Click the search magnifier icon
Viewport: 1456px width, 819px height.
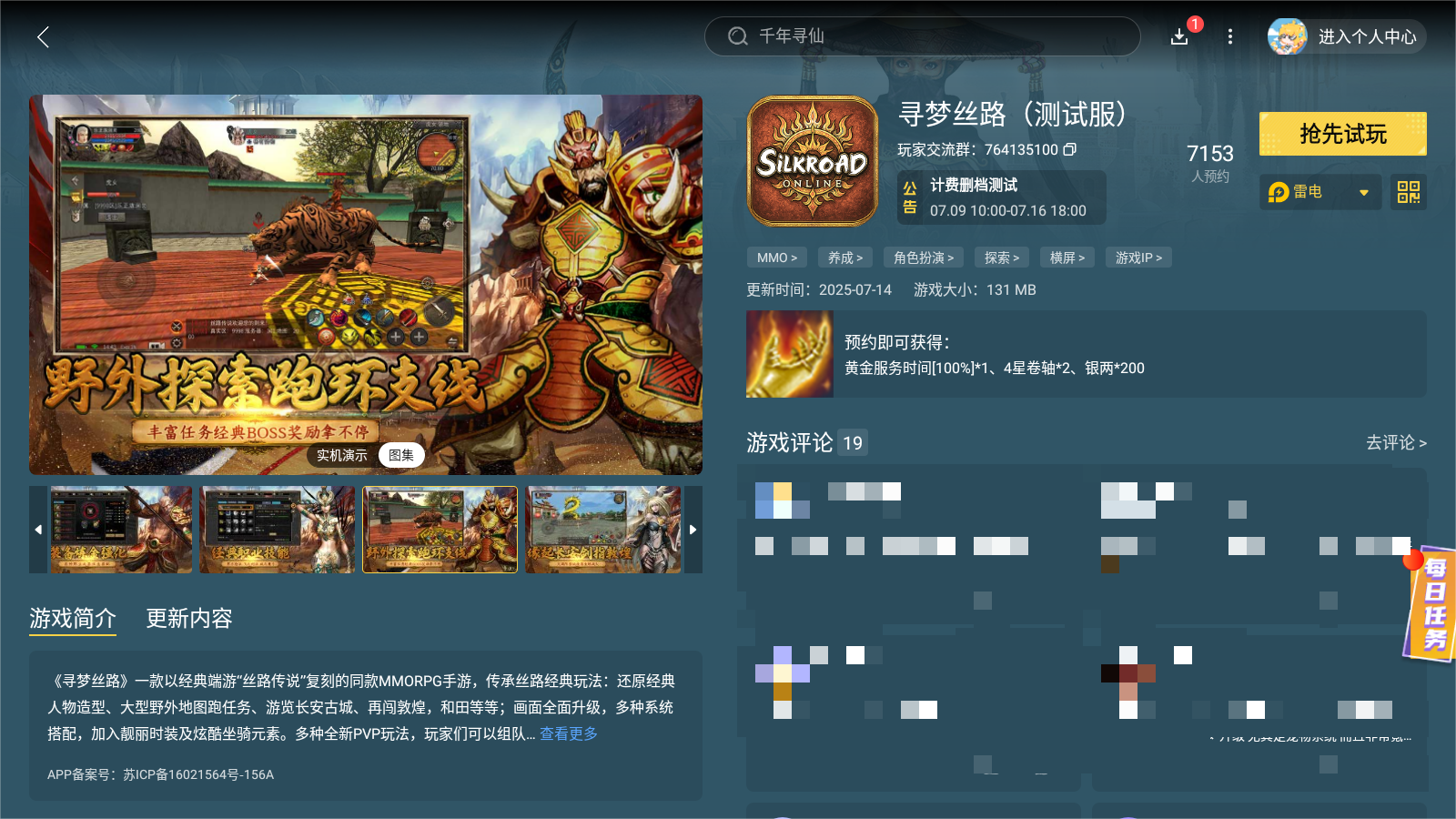tap(736, 36)
